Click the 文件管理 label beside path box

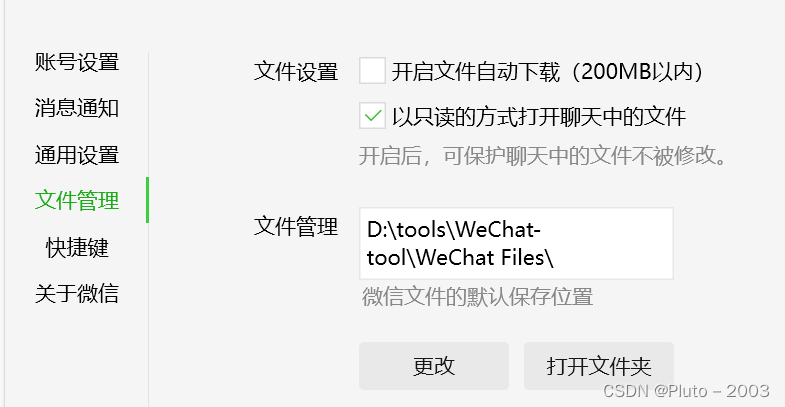(296, 226)
